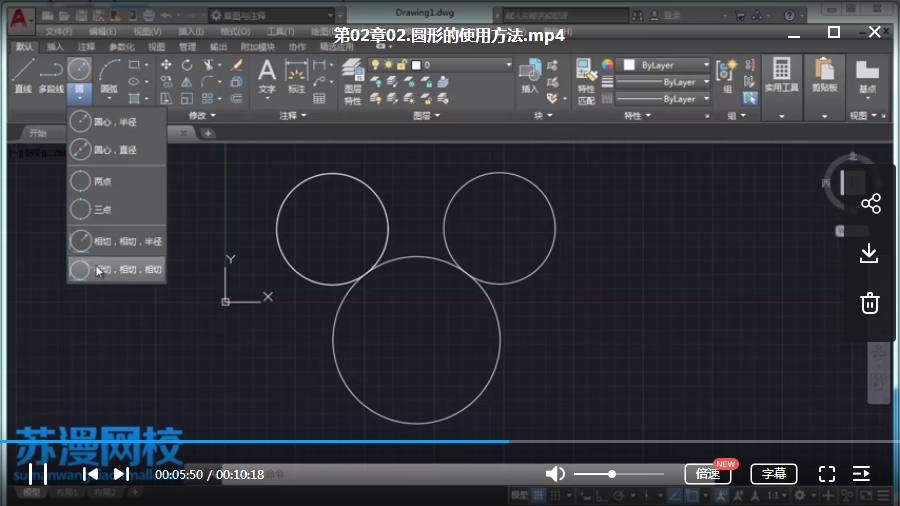The height and width of the screenshot is (506, 900).
Task: Click the Hatch tool icon
Action: pyautogui.click(x=134, y=99)
